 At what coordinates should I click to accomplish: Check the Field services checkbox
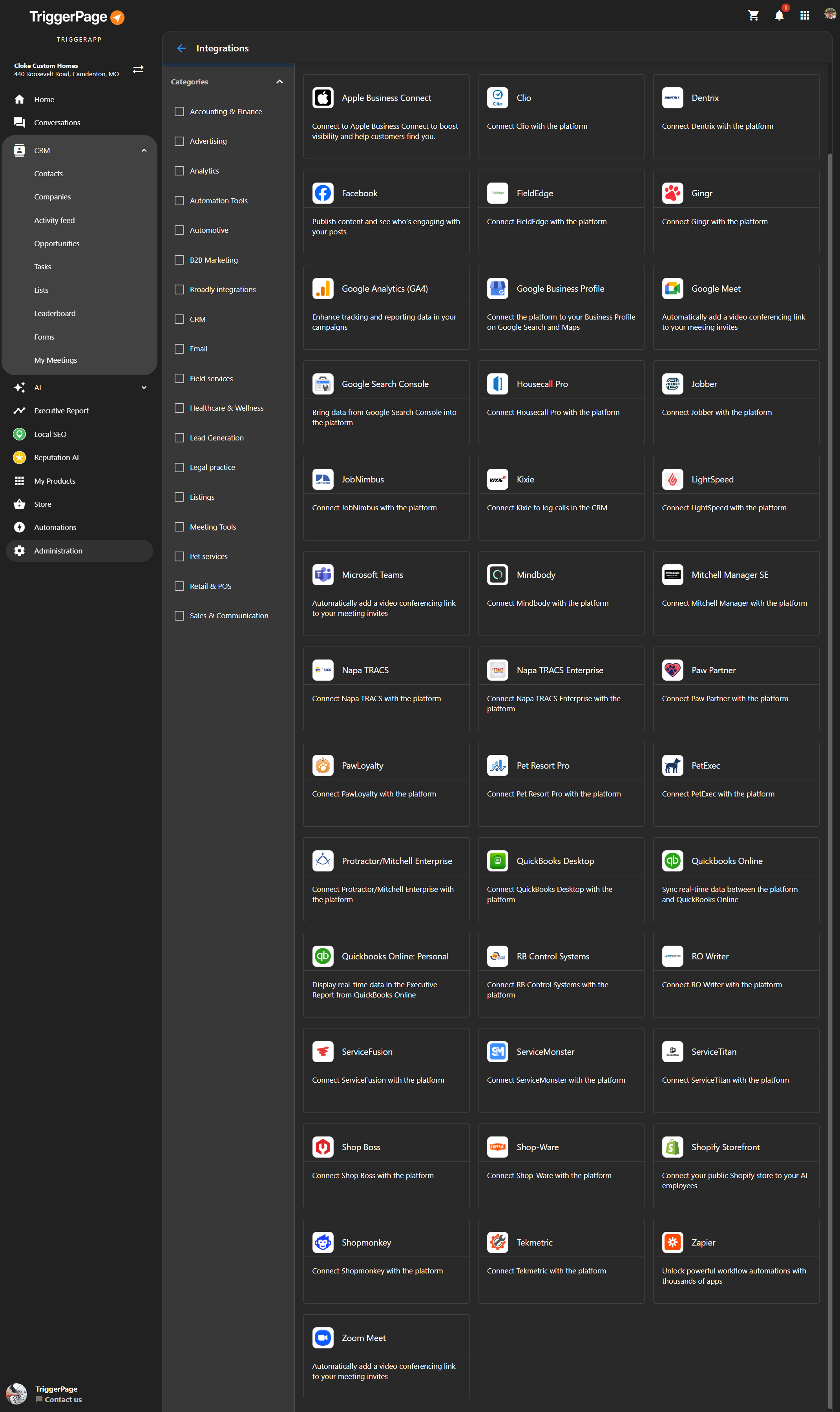pyautogui.click(x=179, y=378)
